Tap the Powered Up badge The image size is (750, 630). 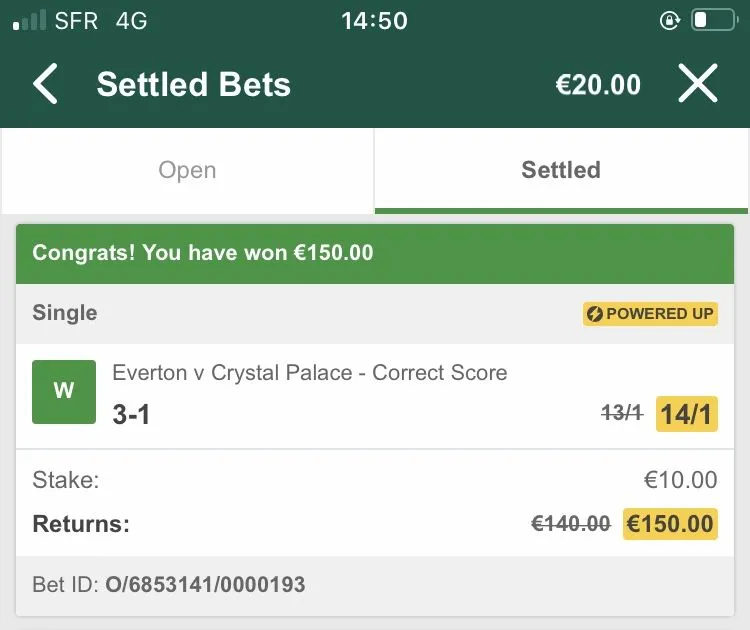point(650,314)
